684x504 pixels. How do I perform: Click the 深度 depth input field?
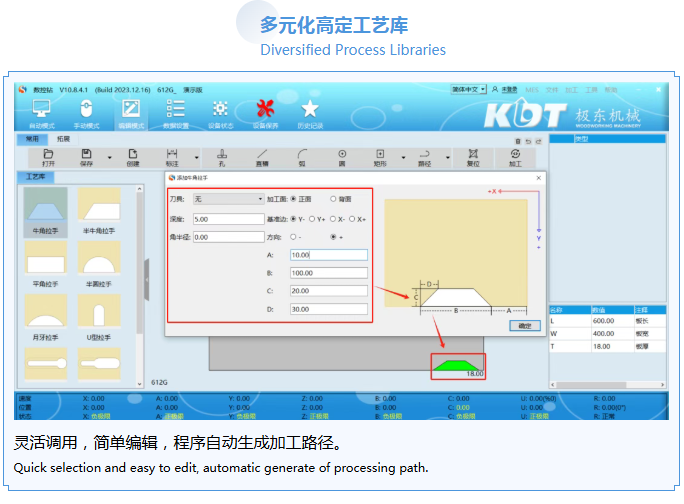(x=228, y=218)
